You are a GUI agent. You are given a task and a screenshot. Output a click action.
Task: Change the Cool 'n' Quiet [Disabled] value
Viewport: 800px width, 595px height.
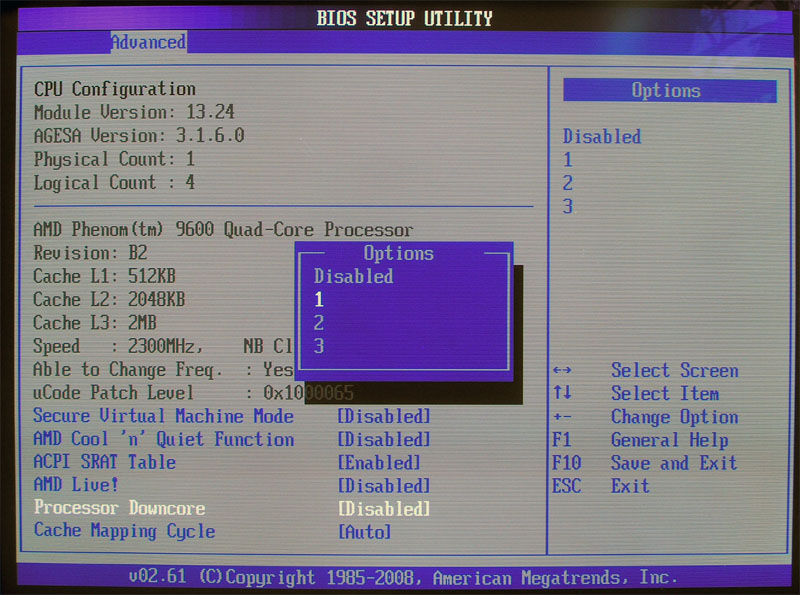point(384,439)
